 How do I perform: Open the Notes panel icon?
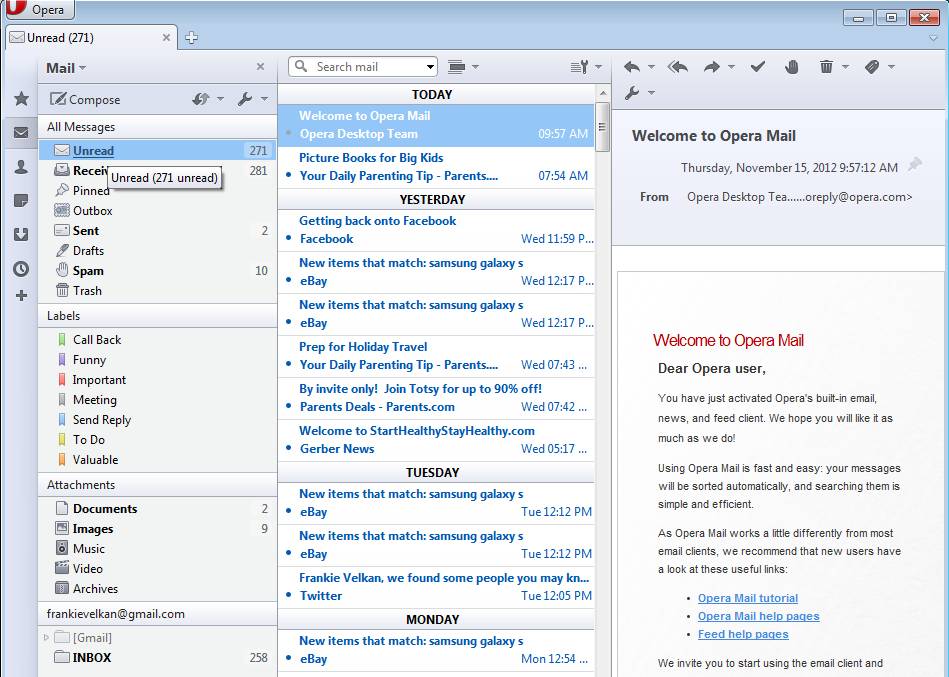tap(21, 200)
